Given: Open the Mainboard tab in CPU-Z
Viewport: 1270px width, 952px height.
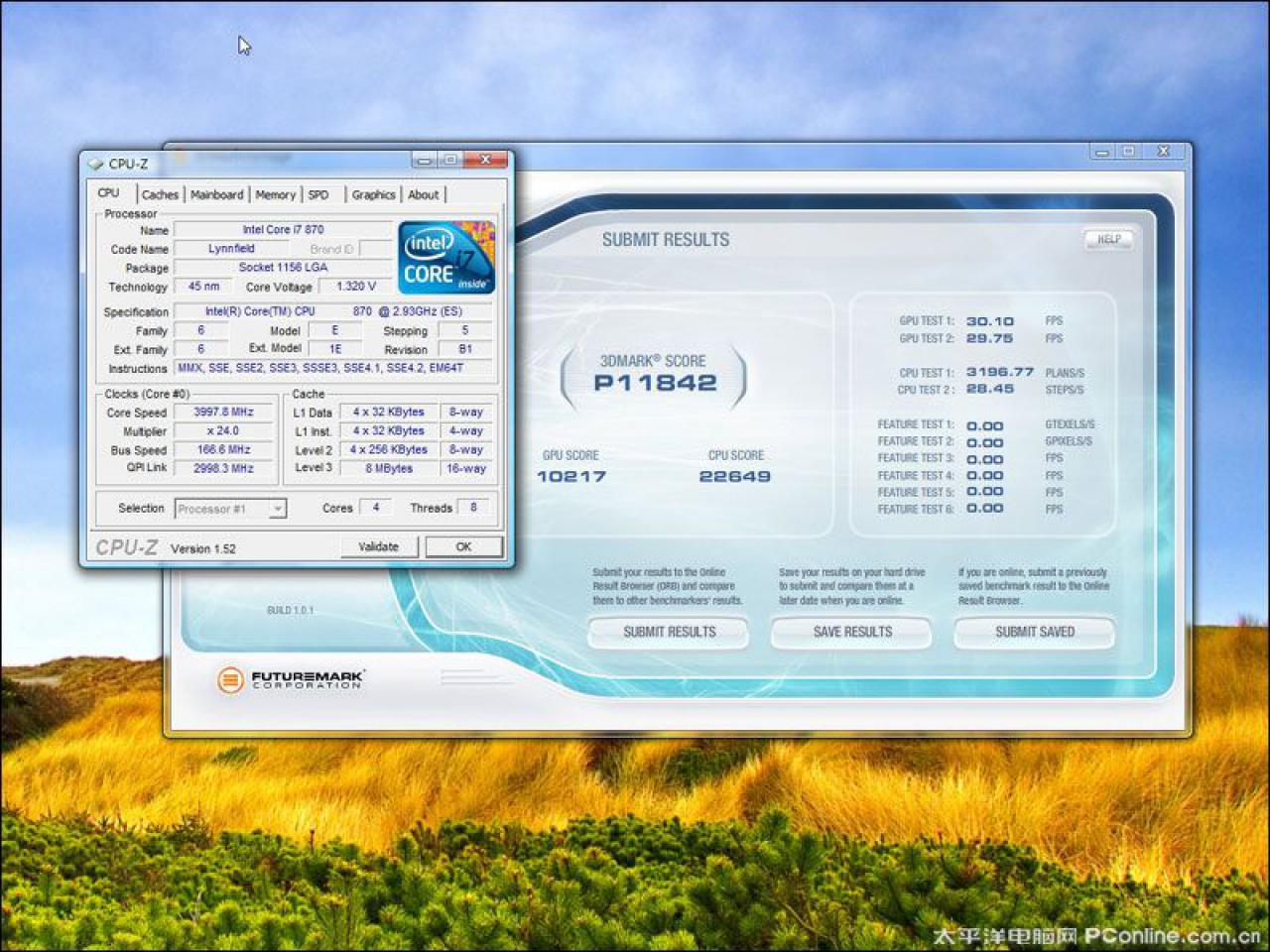Looking at the screenshot, I should tap(216, 195).
